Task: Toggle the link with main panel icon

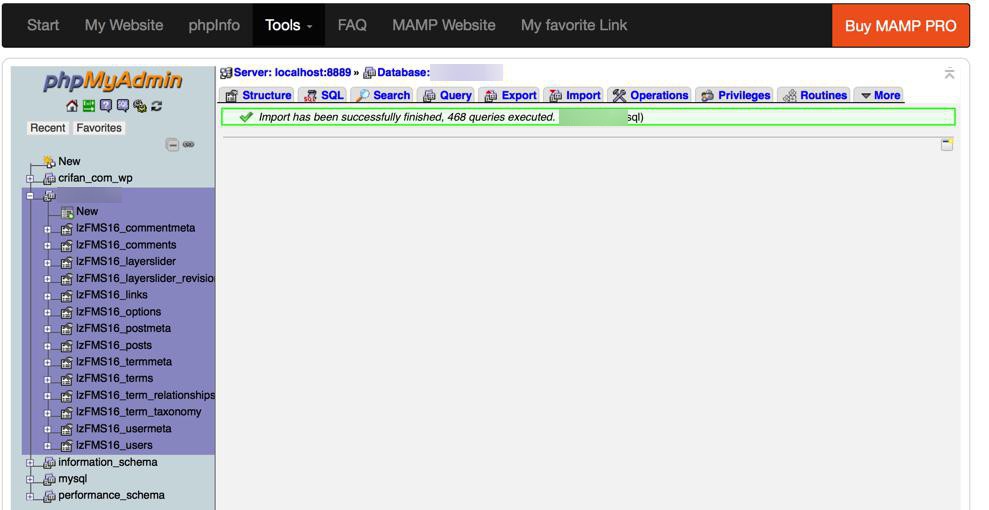Action: point(189,144)
